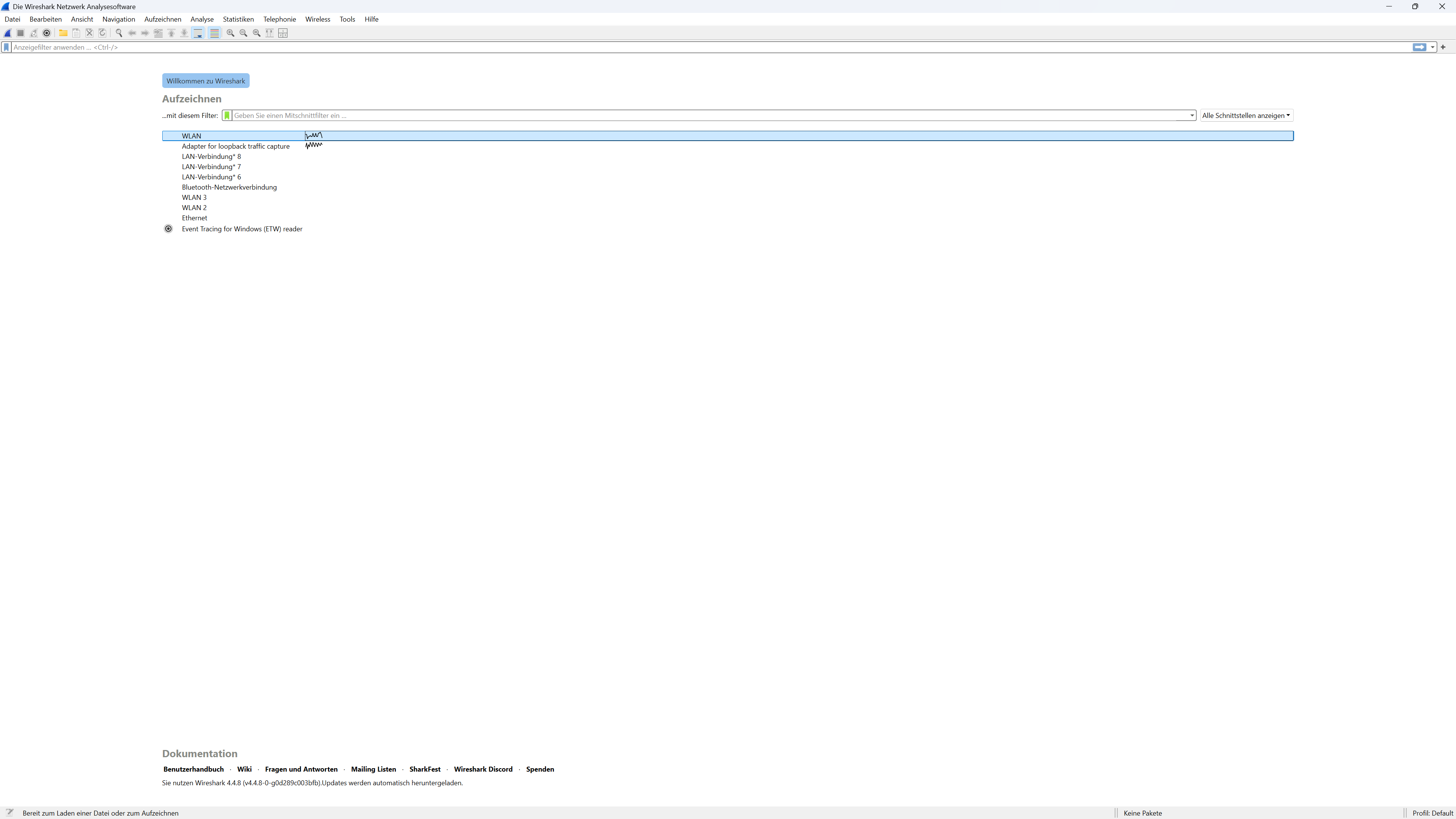The image size is (1456, 819).
Task: Start capture with the shark fin icon
Action: pyautogui.click(x=8, y=33)
